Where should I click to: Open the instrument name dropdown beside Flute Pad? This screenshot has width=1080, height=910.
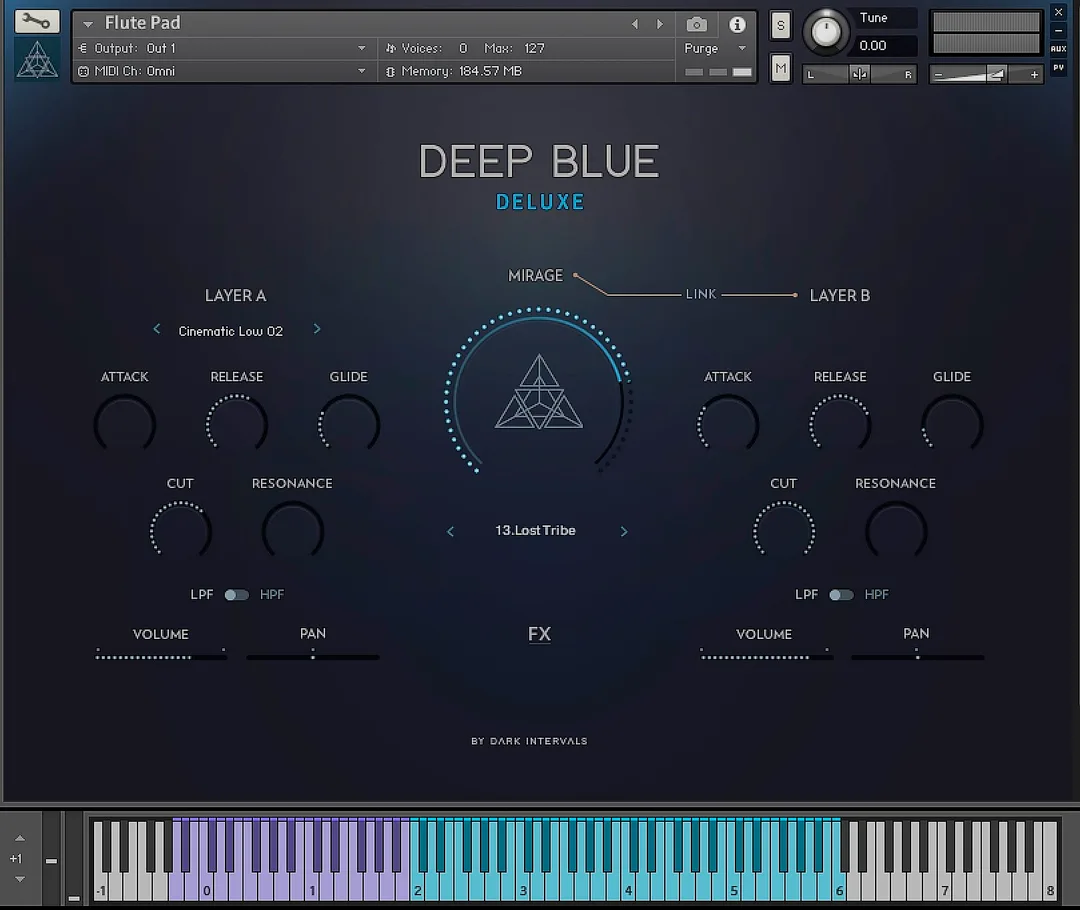[x=87, y=24]
